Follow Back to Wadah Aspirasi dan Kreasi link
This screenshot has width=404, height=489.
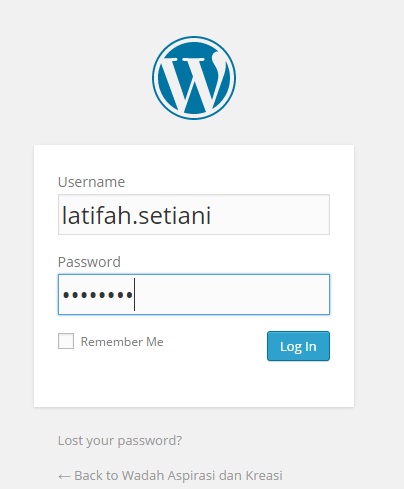170,476
